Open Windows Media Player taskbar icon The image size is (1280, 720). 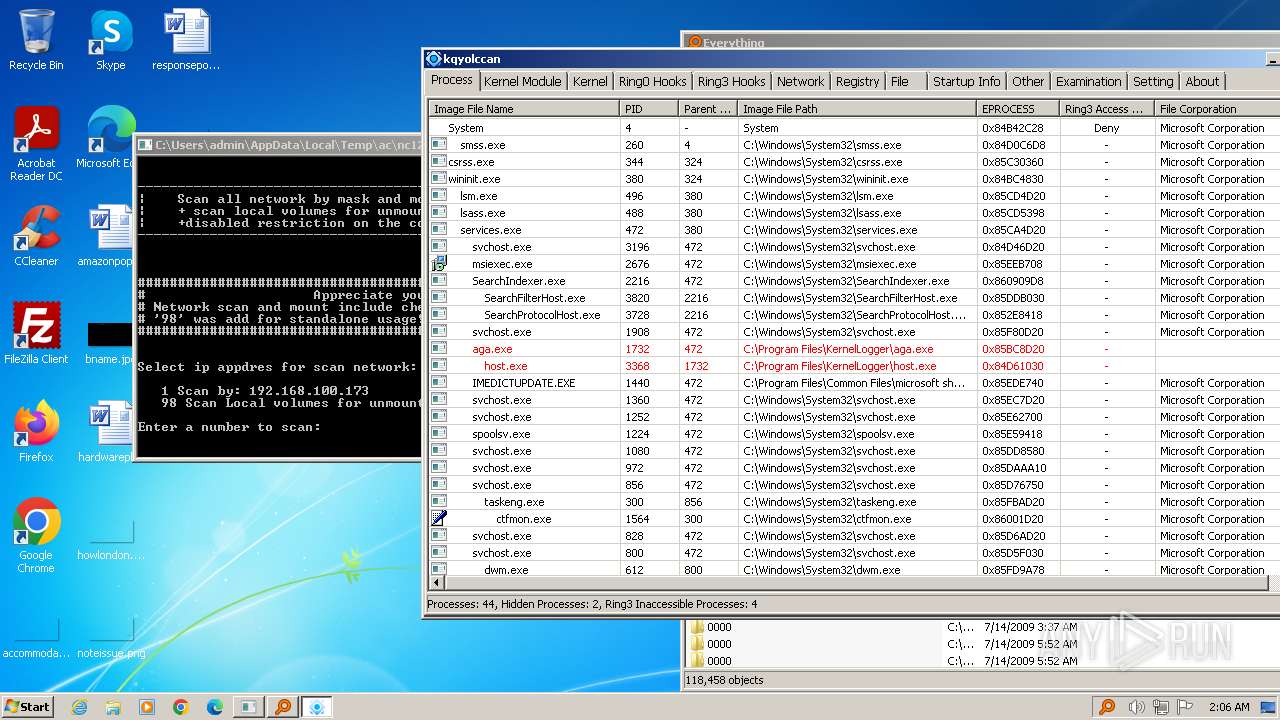[x=147, y=707]
